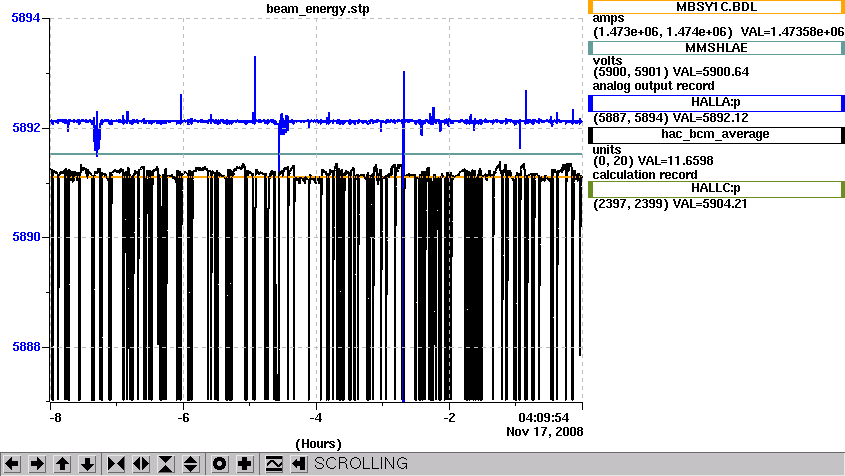Pan the plot up with the up arrow
Viewport: 845px width, 476px height.
[63, 464]
